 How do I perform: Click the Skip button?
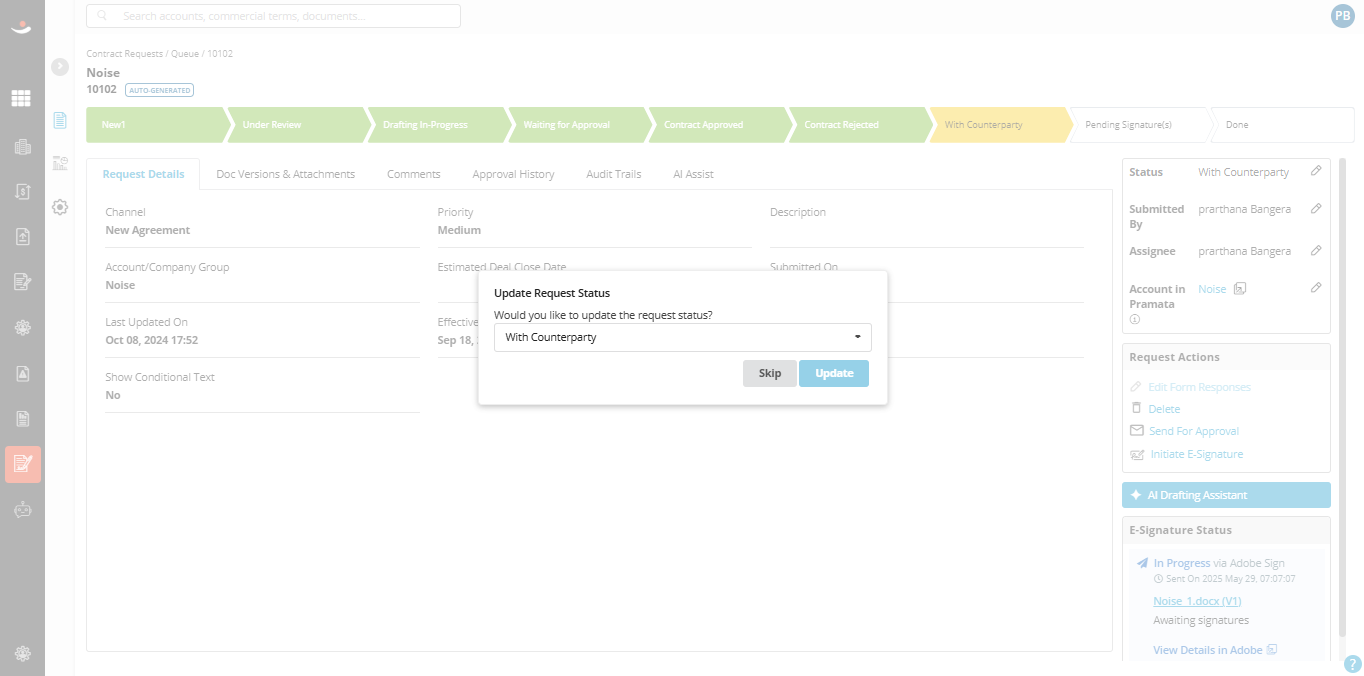[770, 373]
